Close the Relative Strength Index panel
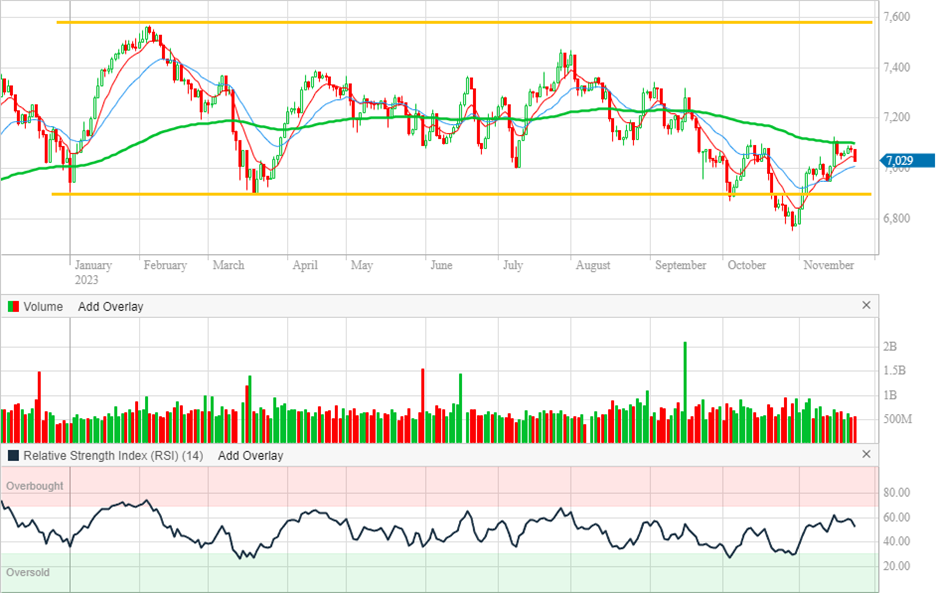This screenshot has width=939, height=593. (866, 455)
